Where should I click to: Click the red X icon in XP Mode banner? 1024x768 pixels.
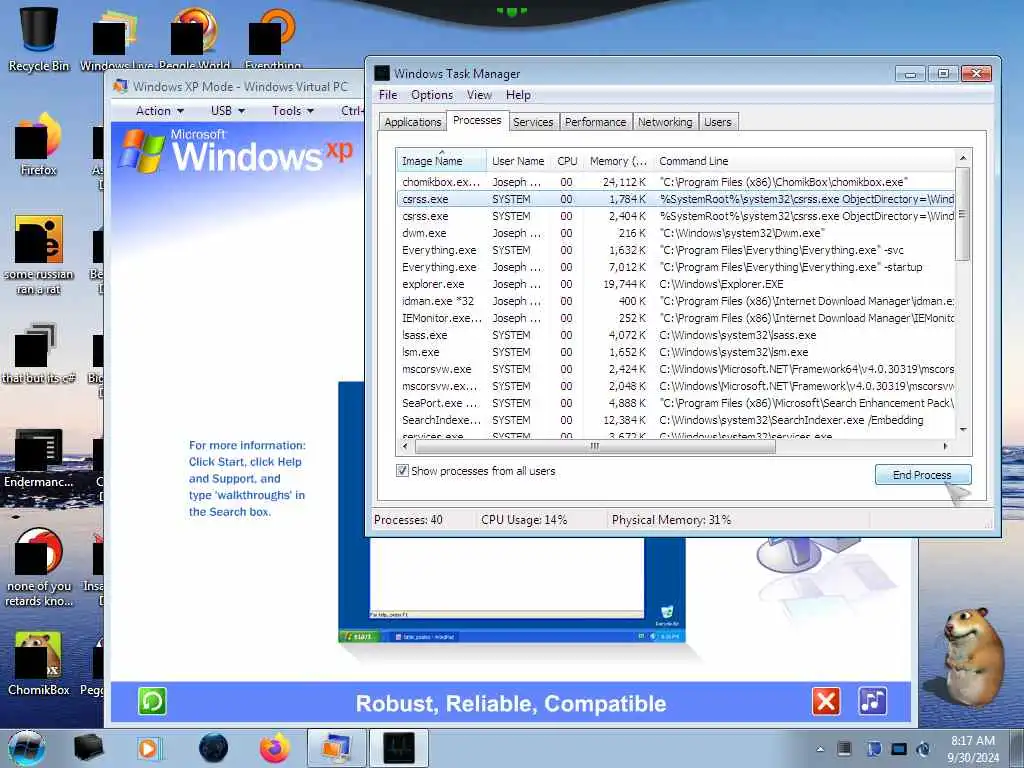(x=826, y=701)
